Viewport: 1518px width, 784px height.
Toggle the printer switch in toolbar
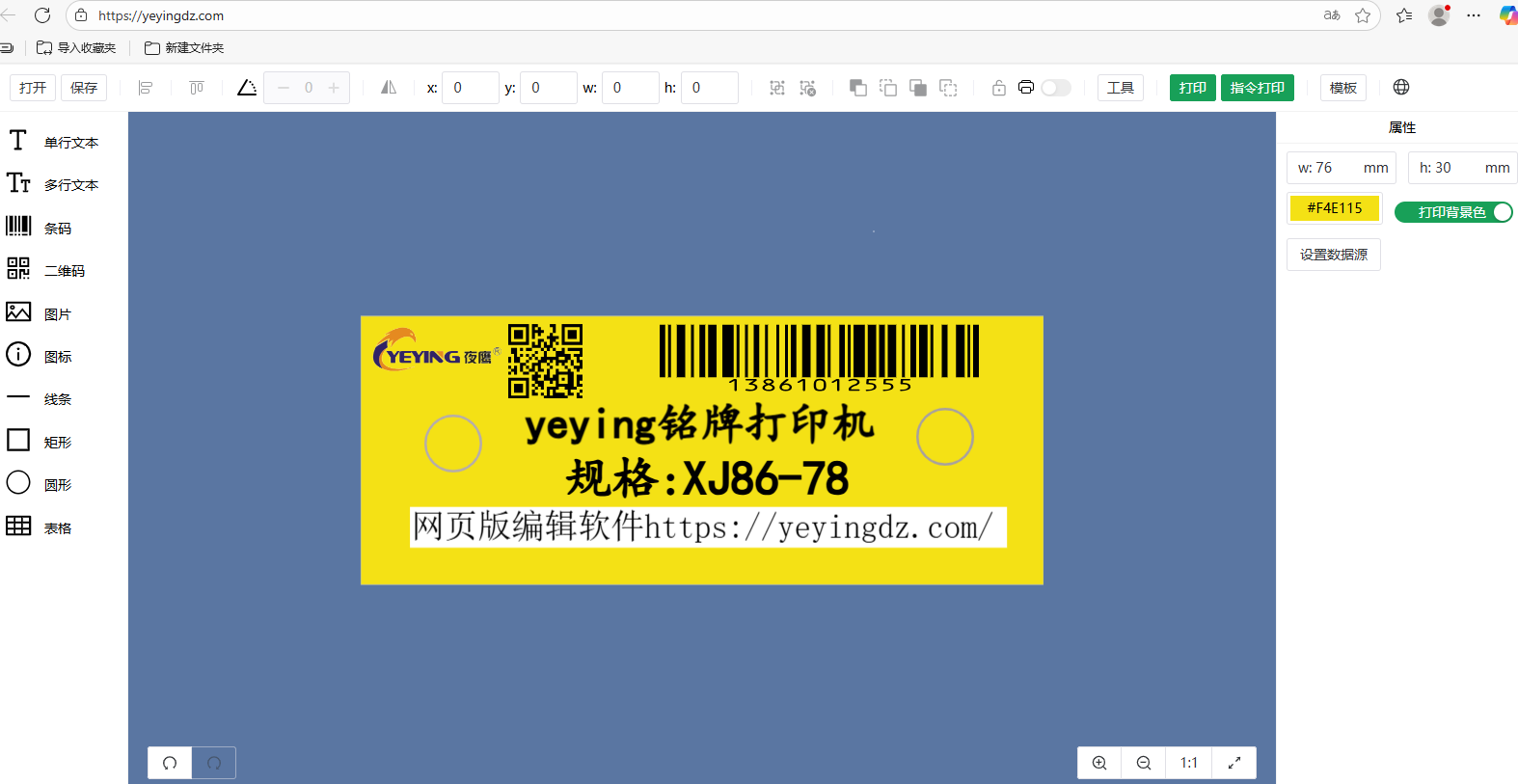[x=1055, y=88]
